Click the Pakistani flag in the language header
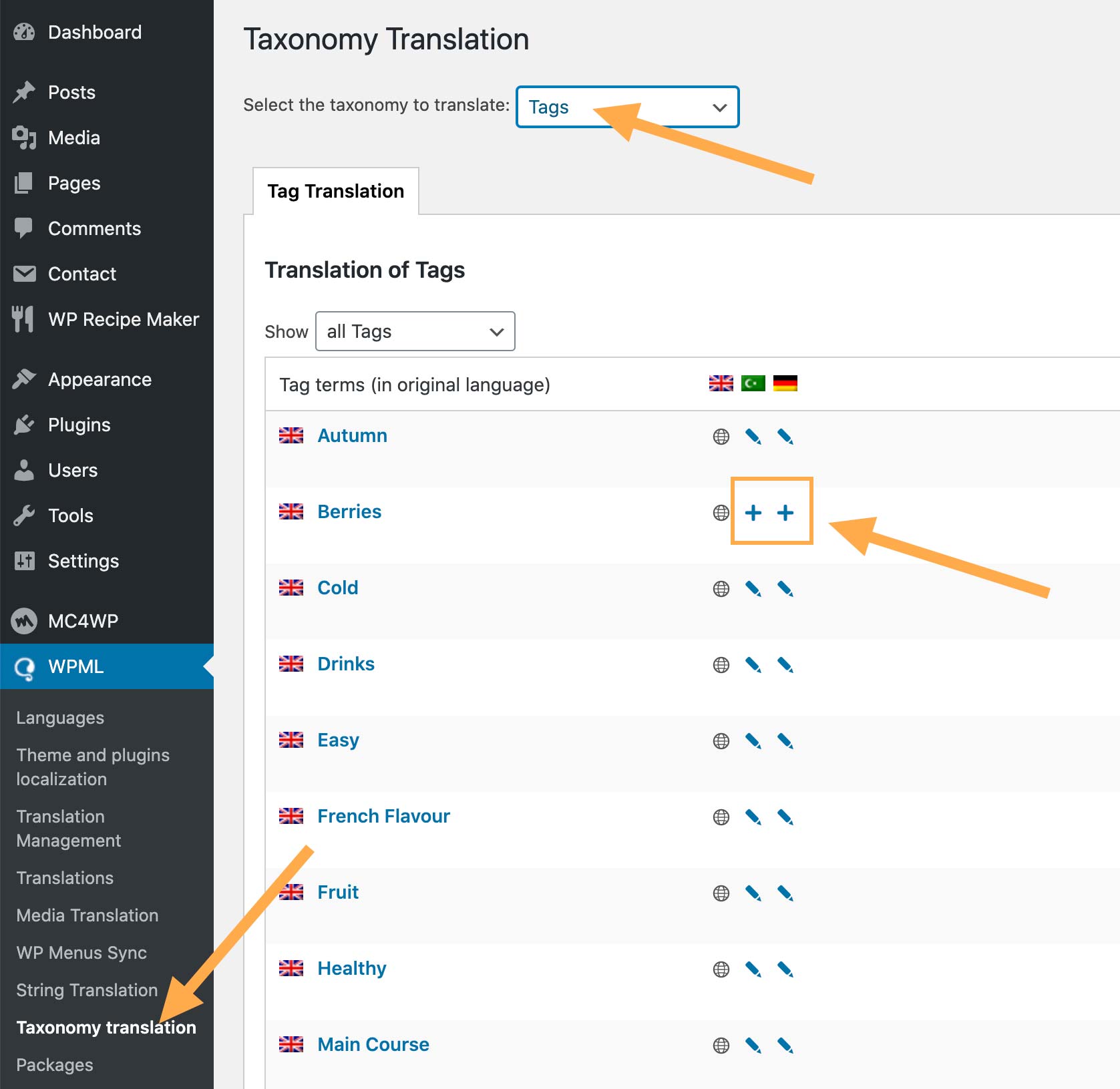The height and width of the screenshot is (1089, 1120). coord(752,383)
